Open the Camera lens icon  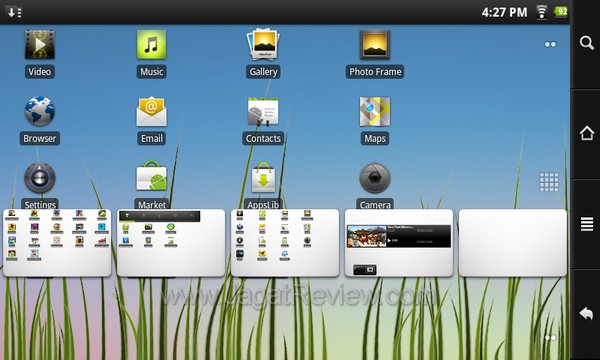click(x=375, y=178)
